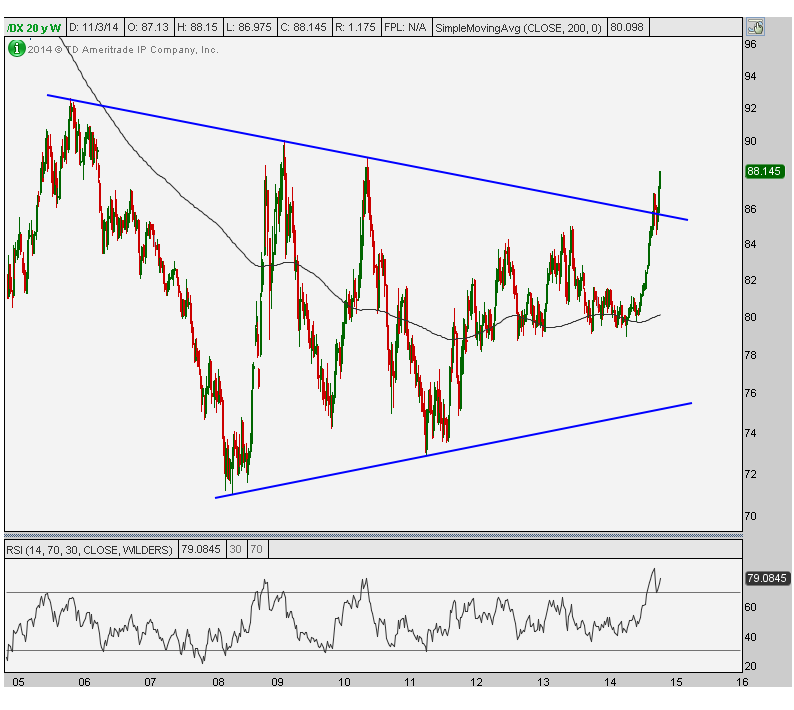Click the open value O: 87.13

pos(148,27)
